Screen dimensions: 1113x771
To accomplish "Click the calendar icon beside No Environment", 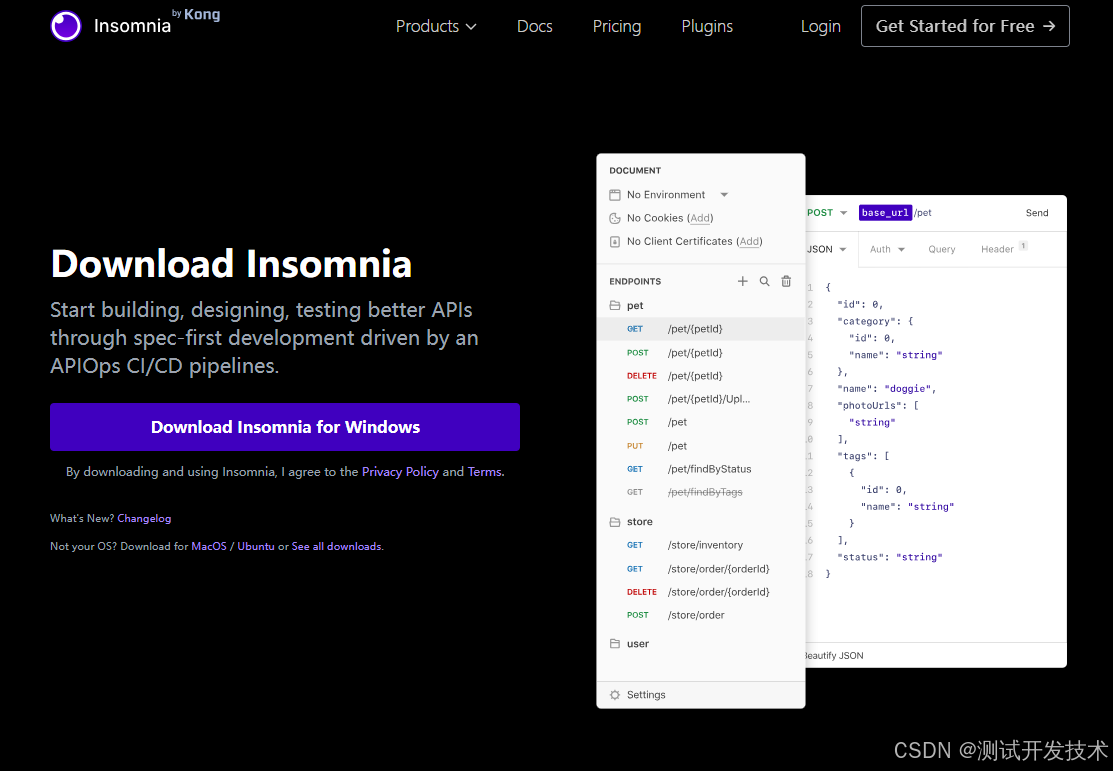I will [615, 195].
